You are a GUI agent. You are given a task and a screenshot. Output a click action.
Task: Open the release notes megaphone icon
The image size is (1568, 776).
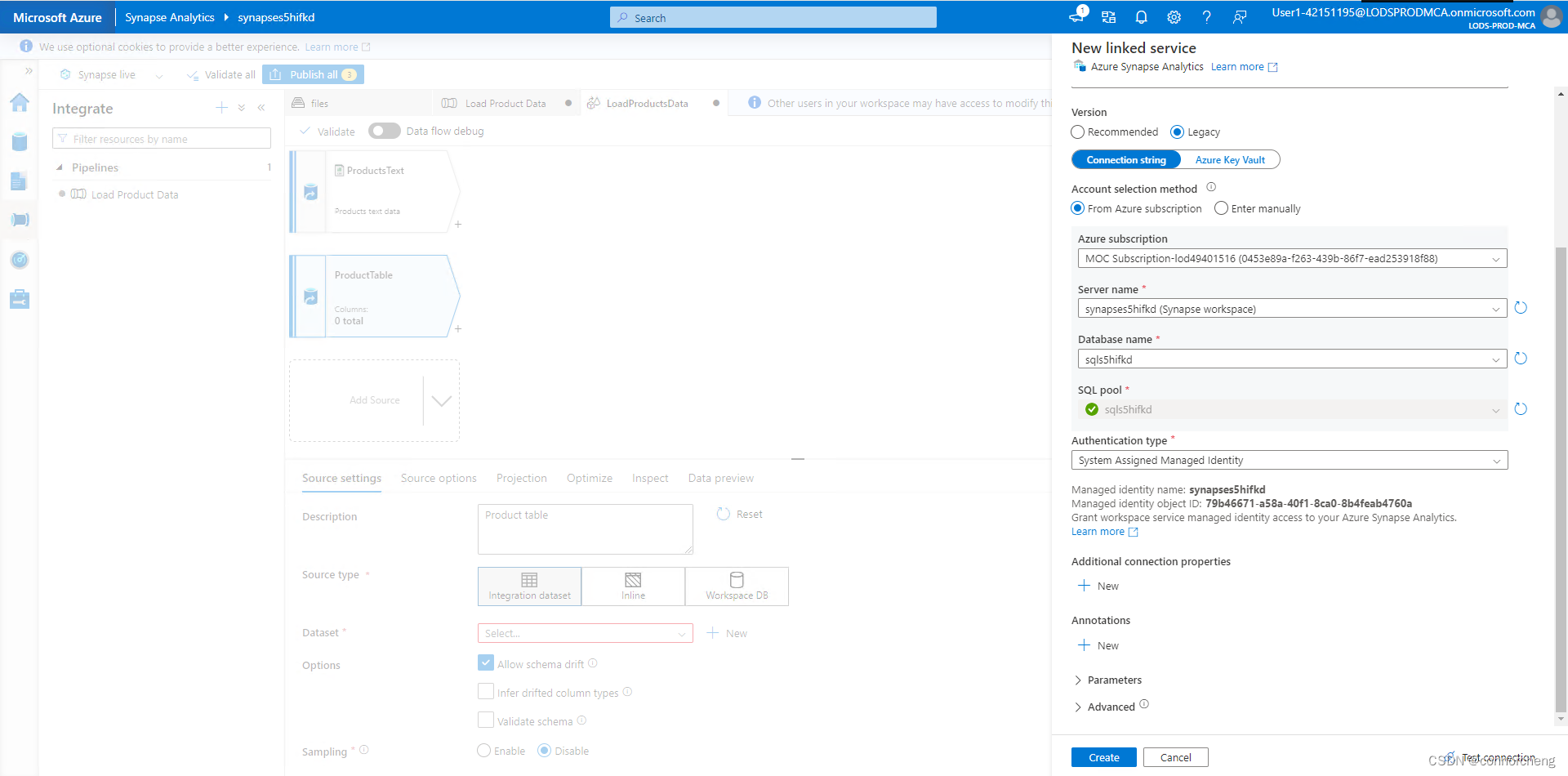tap(1077, 16)
